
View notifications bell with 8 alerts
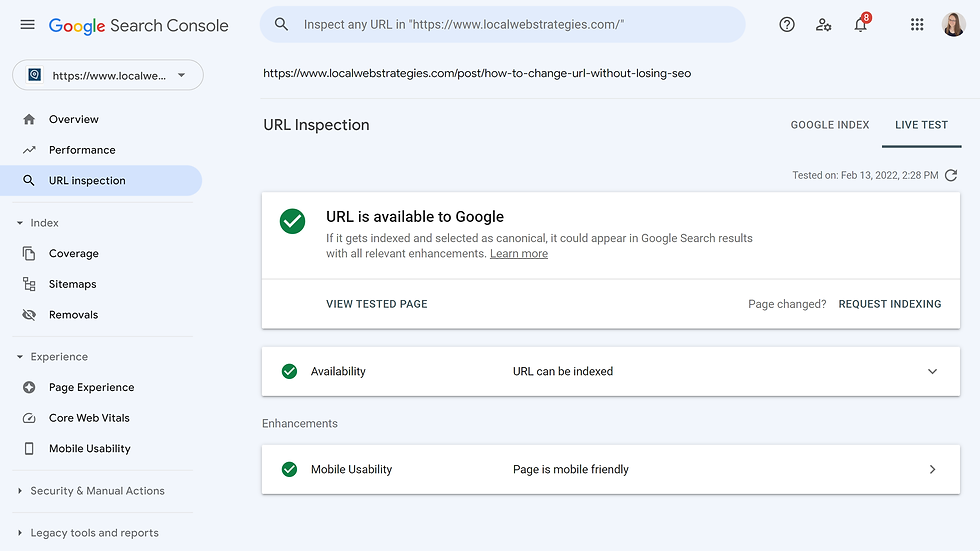(x=861, y=24)
